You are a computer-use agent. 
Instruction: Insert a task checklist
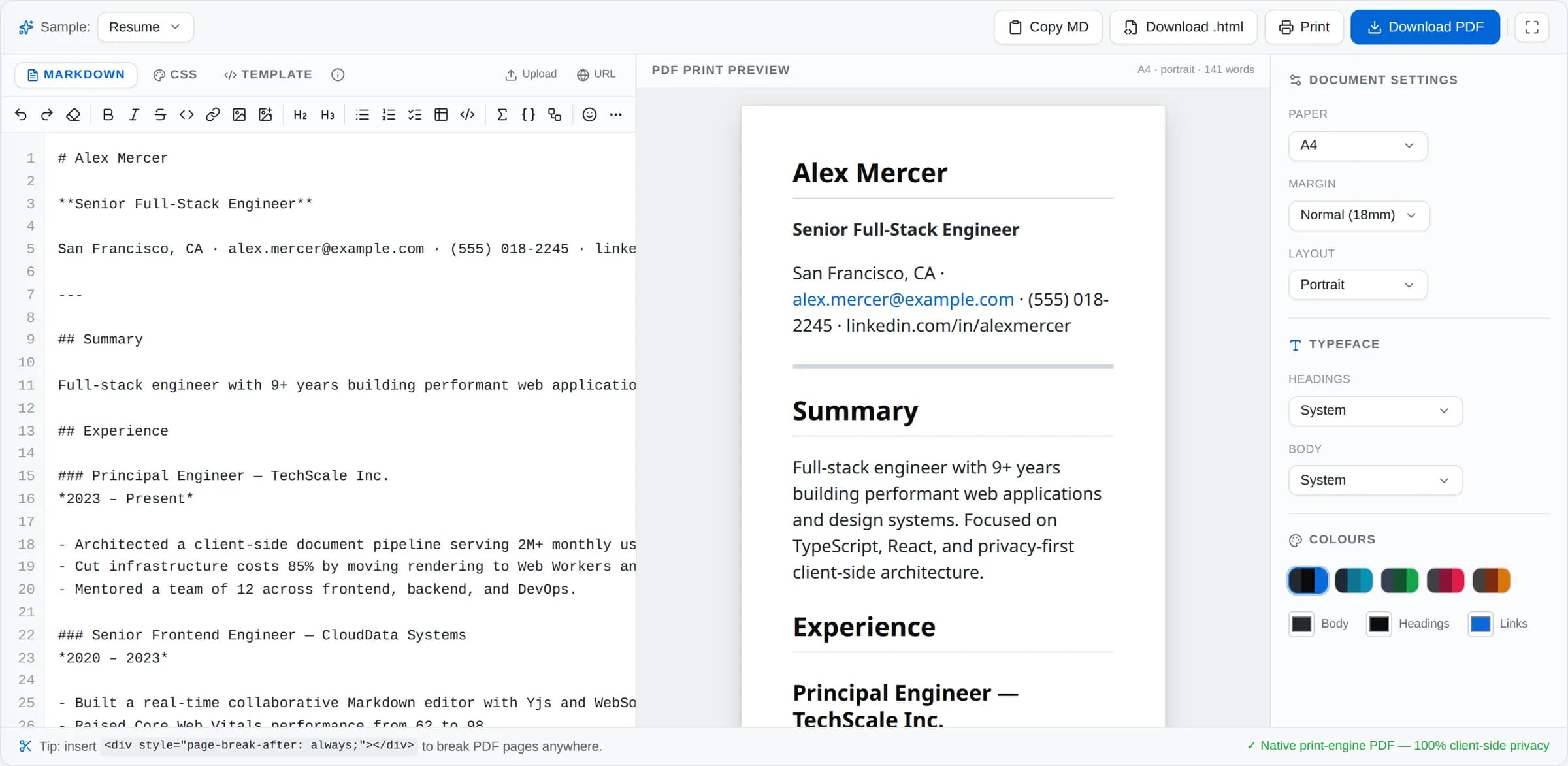[415, 115]
